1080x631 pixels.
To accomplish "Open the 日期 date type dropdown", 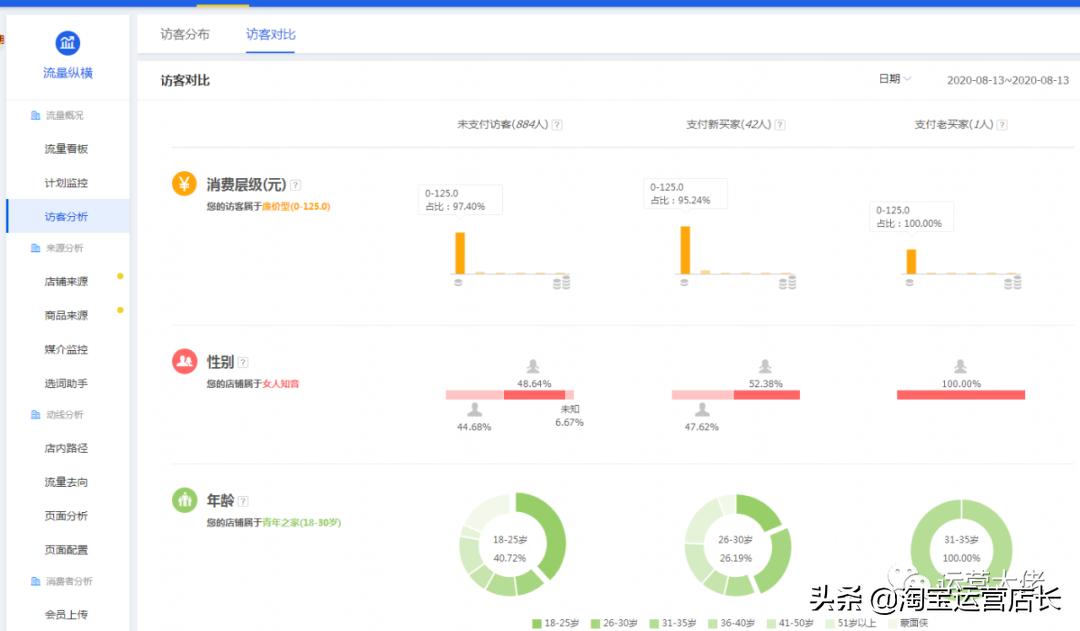I will pos(893,79).
